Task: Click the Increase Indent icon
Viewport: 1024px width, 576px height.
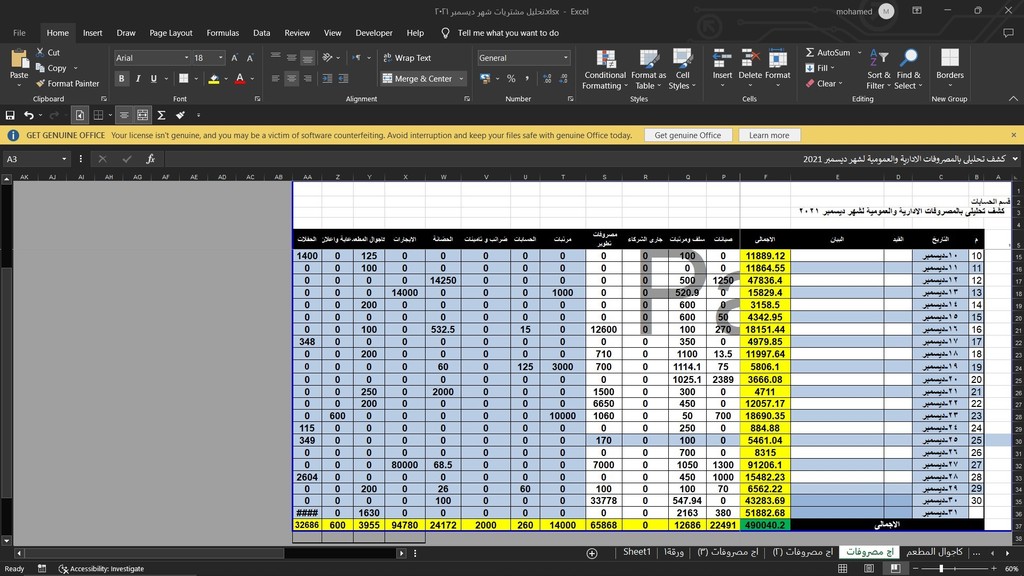Action: tap(343, 78)
